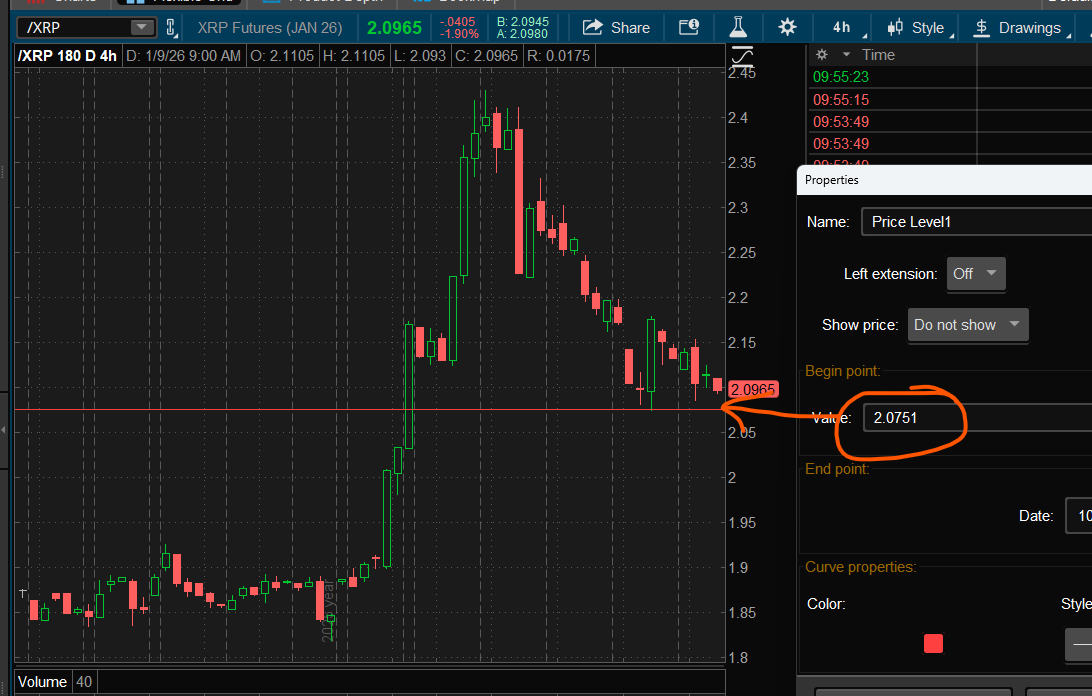
Task: Open the Left extension Off dropdown
Action: point(976,274)
